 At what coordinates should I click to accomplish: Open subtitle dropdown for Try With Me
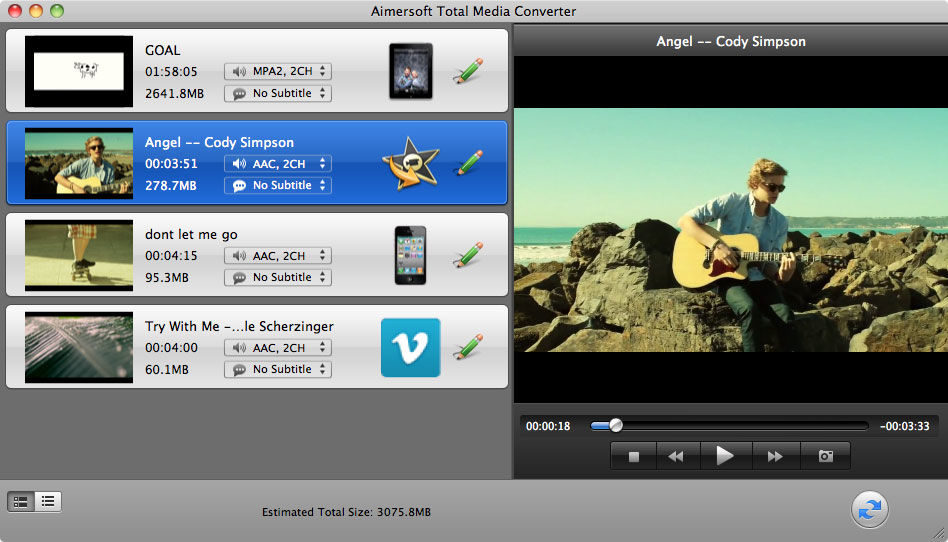click(x=278, y=369)
